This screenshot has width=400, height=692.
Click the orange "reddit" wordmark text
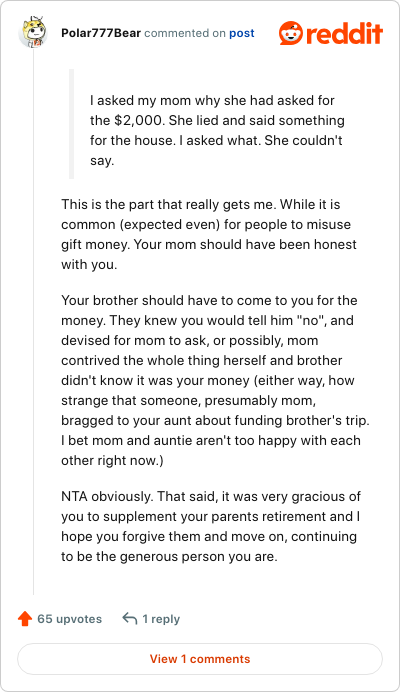pos(344,34)
